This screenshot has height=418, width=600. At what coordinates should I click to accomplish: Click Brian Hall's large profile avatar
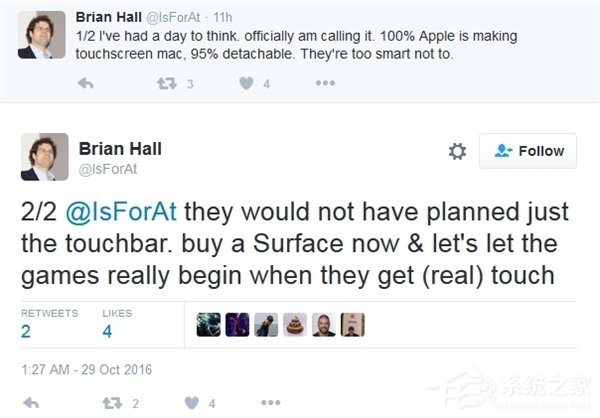(x=44, y=158)
